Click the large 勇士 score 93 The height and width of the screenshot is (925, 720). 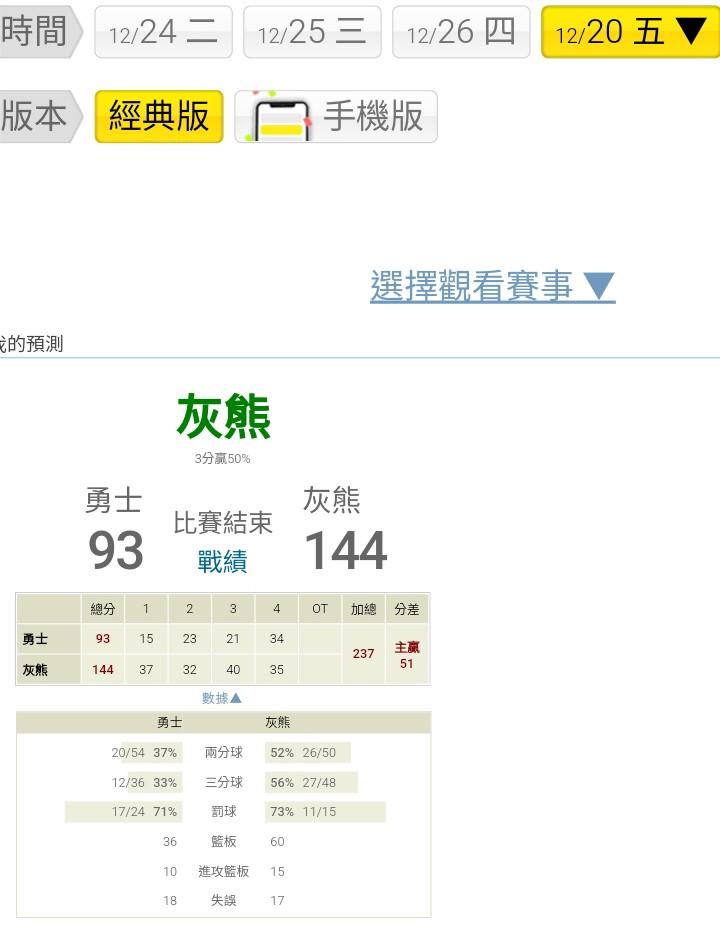116,550
